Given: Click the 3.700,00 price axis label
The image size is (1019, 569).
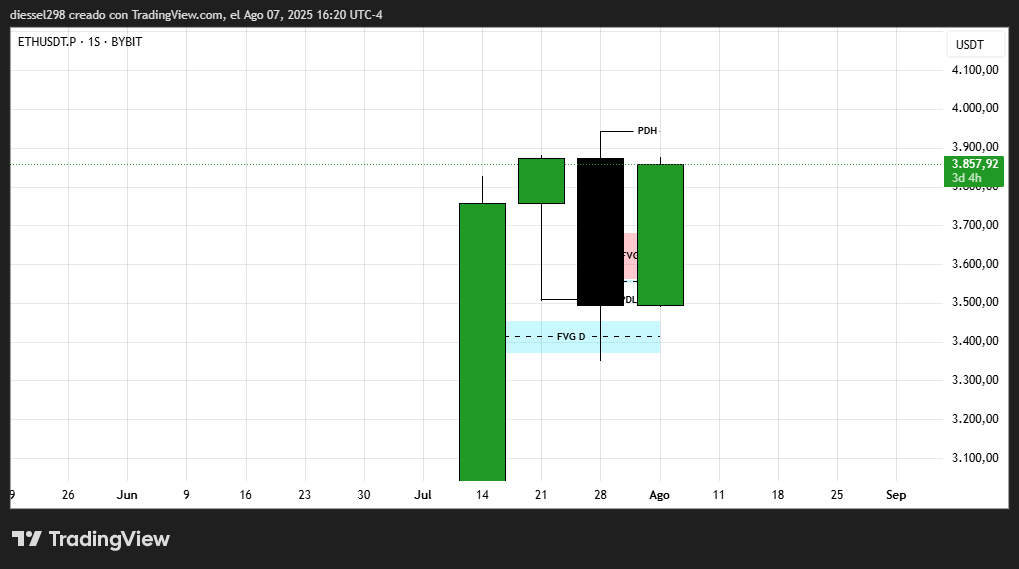Looking at the screenshot, I should pos(975,225).
